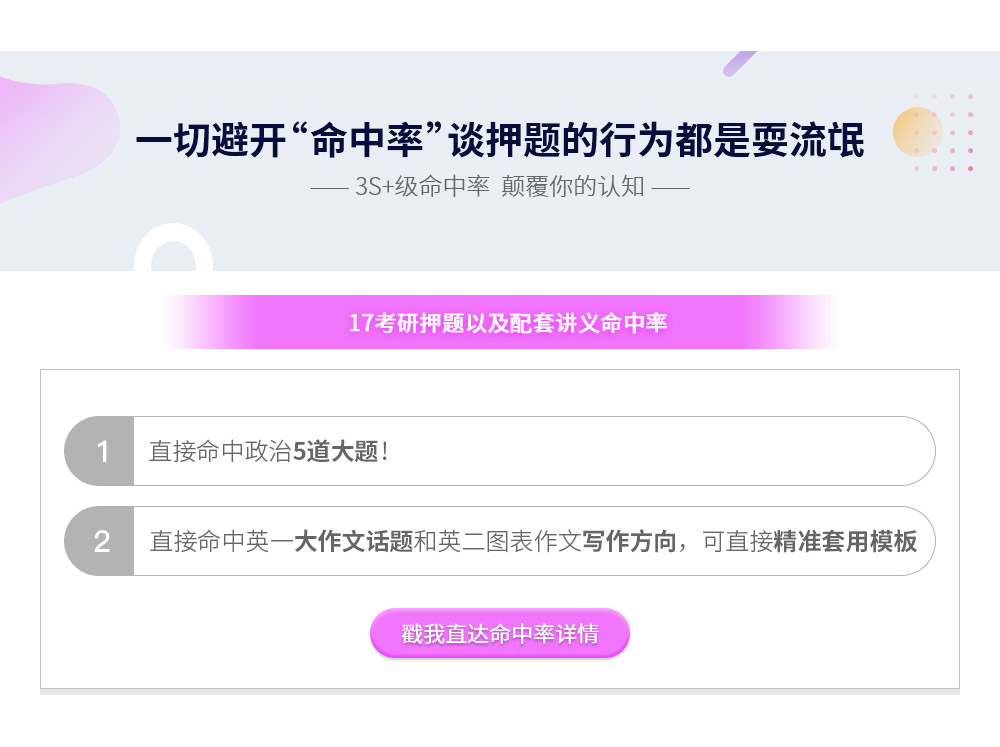This screenshot has height=747, width=1000.
Task: Click the 直接命中英一大作文话题 row
Action: click(x=500, y=541)
